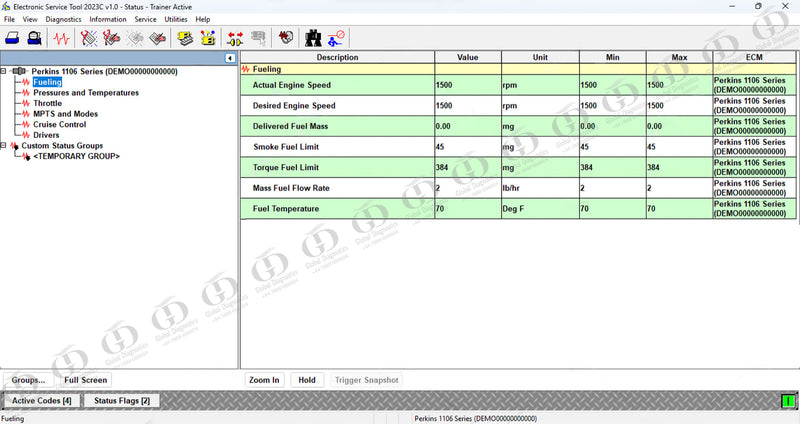Click the binoculars search icon

(313, 38)
